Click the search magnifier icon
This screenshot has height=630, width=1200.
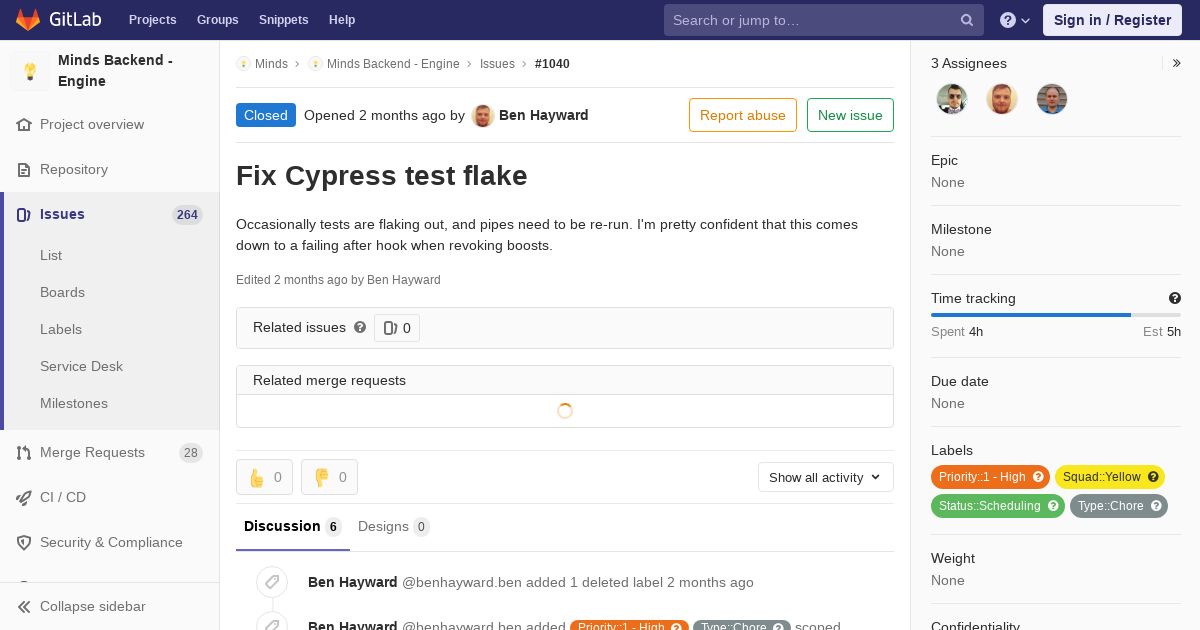[x=967, y=20]
